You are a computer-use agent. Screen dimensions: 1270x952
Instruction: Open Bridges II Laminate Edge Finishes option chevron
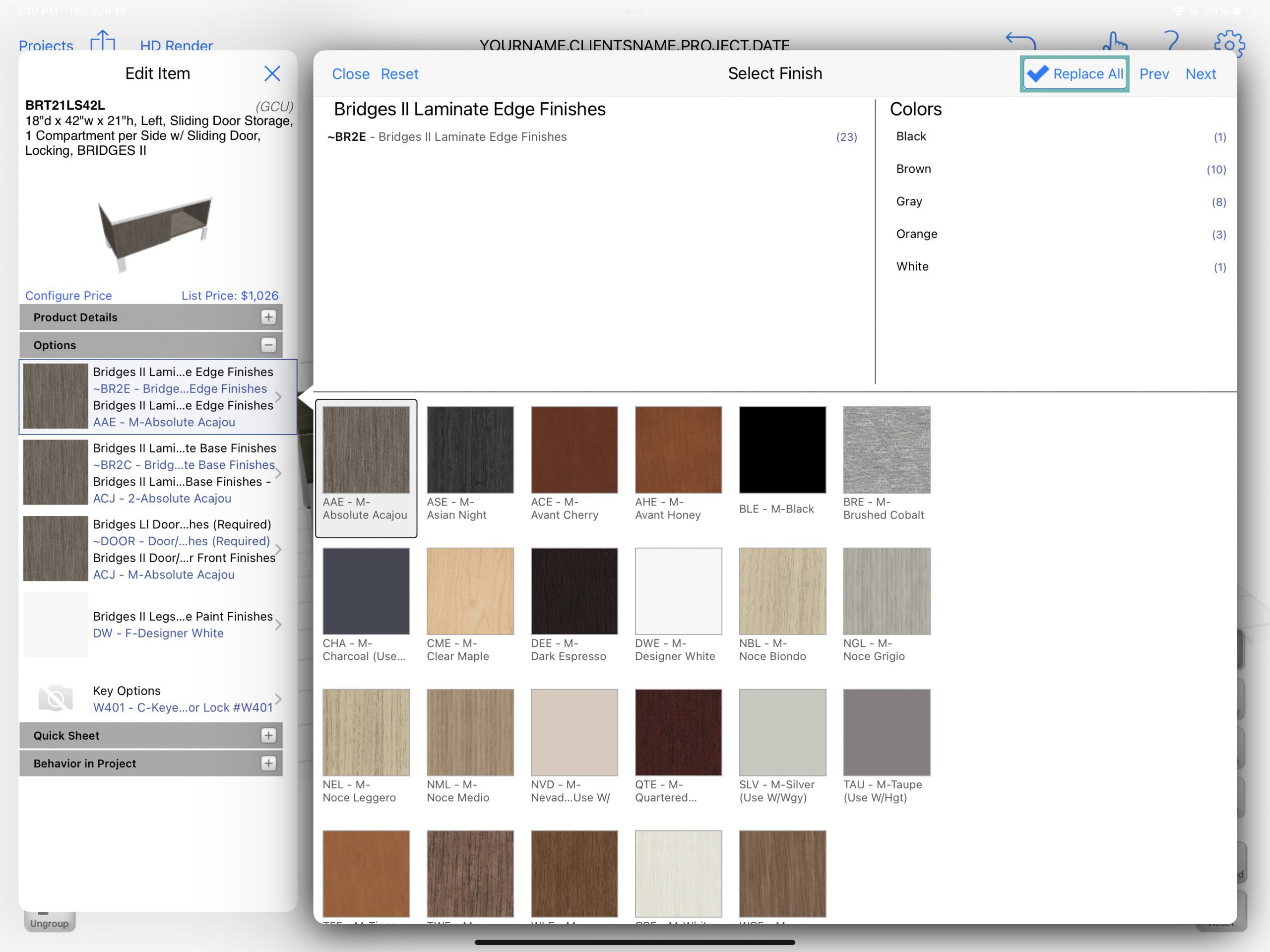pos(278,397)
